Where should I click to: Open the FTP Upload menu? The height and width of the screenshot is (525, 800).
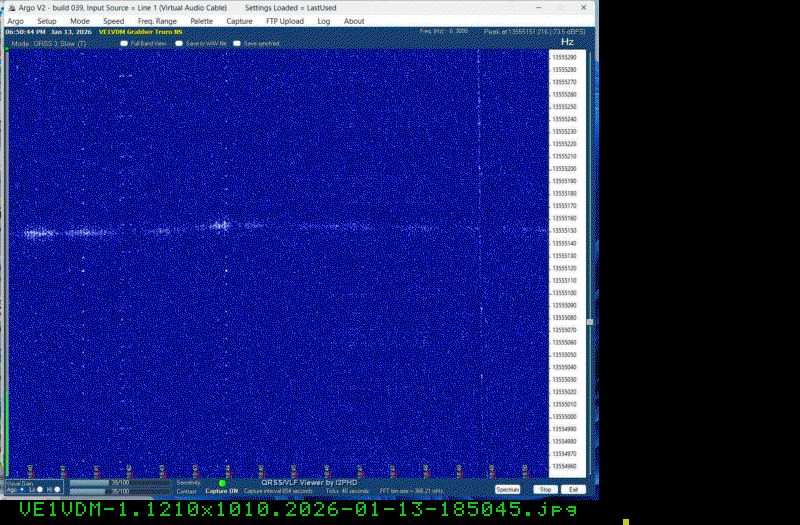tap(285, 21)
